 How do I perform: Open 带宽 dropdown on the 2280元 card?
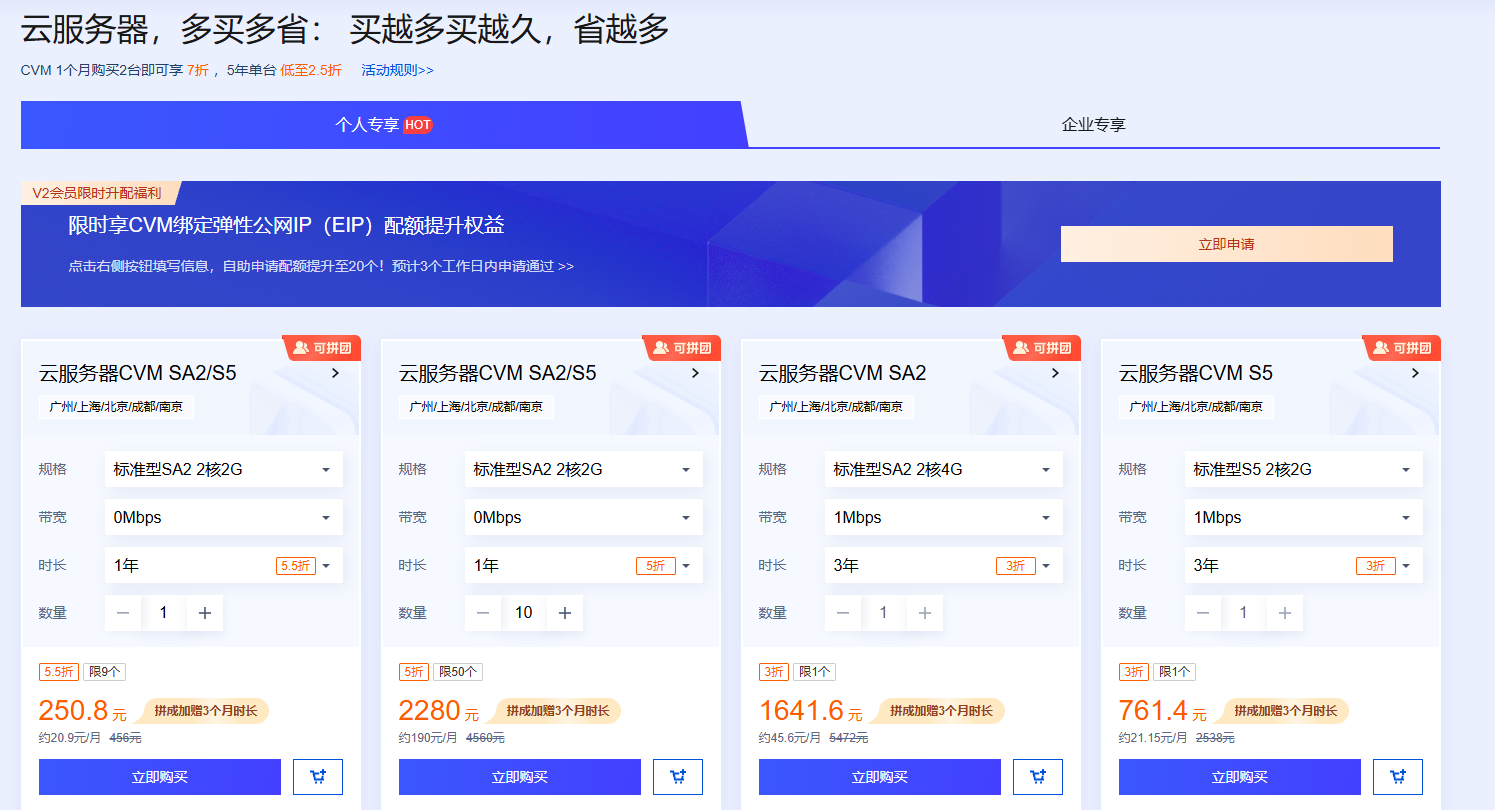(x=584, y=517)
